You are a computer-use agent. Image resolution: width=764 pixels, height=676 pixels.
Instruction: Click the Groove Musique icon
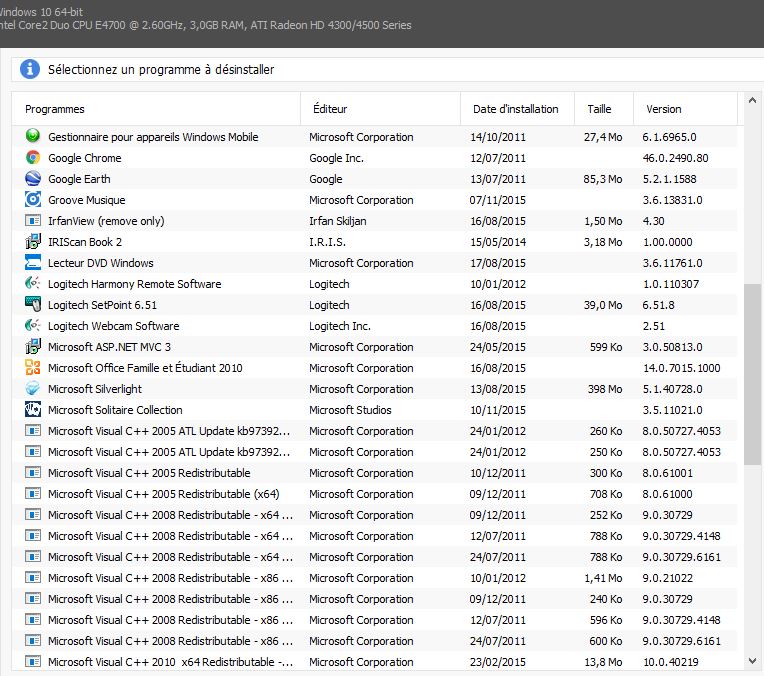tap(33, 199)
